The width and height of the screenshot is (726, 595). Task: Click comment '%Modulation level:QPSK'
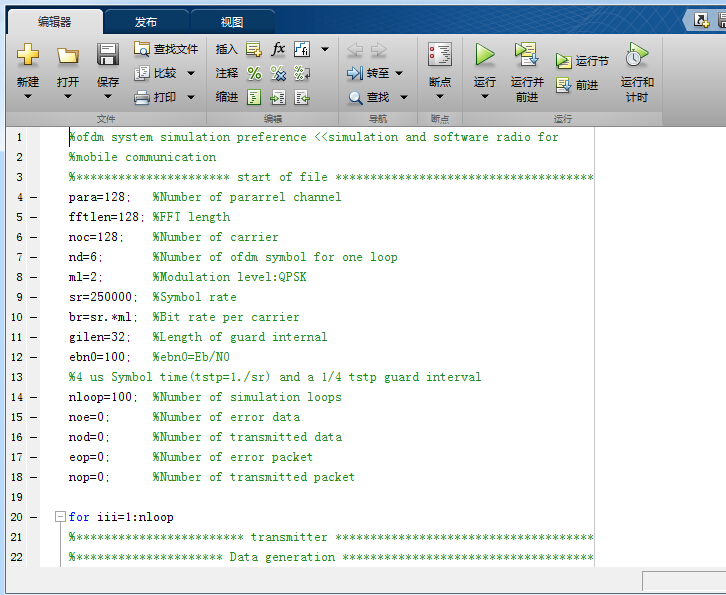[x=230, y=277]
